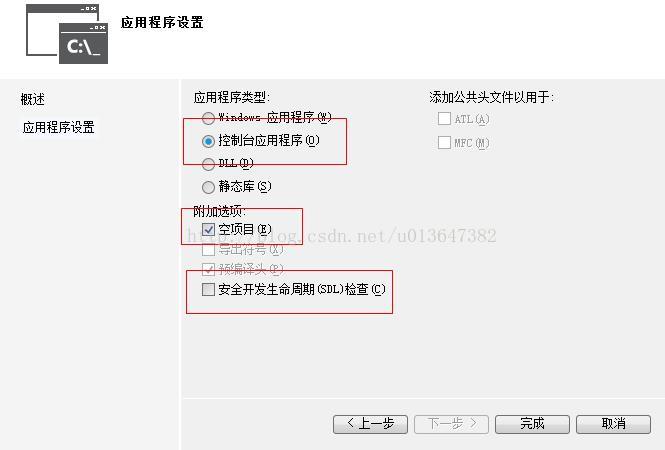Click the 附加选项 group label
Screen dimensions: 665x450
[x=219, y=211]
